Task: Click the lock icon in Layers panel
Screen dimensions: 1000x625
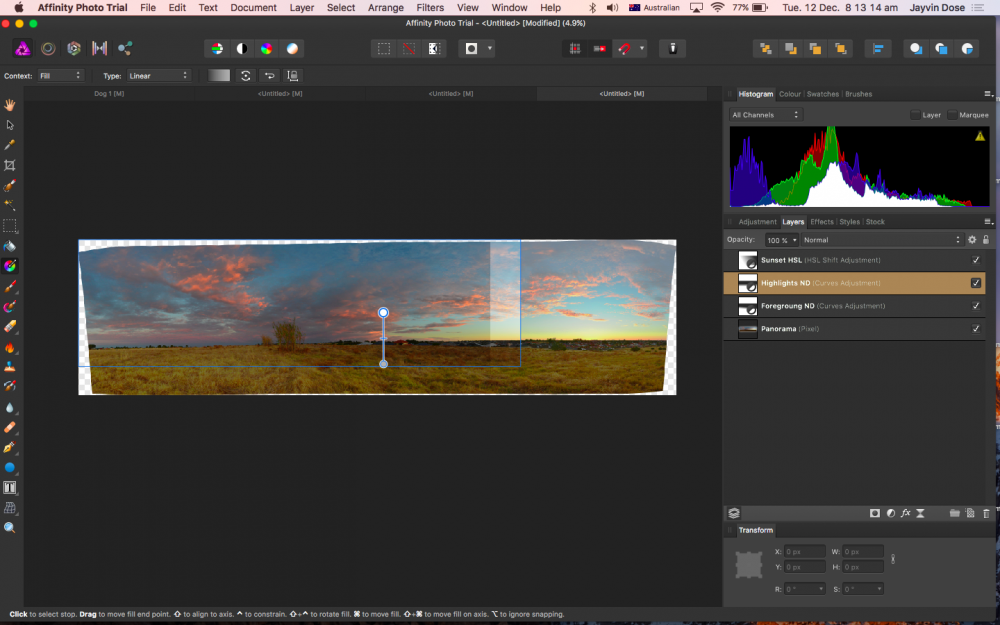Action: click(986, 240)
